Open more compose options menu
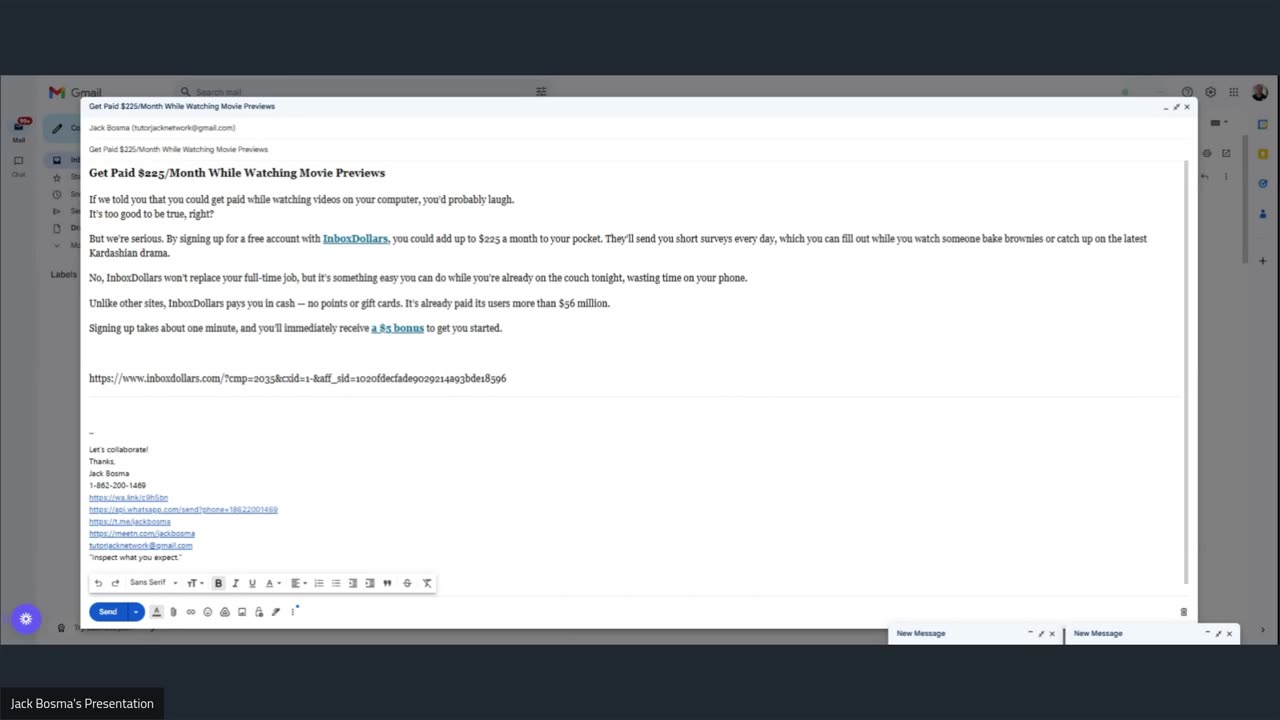Screen dimensions: 1280x720 pos(293,612)
